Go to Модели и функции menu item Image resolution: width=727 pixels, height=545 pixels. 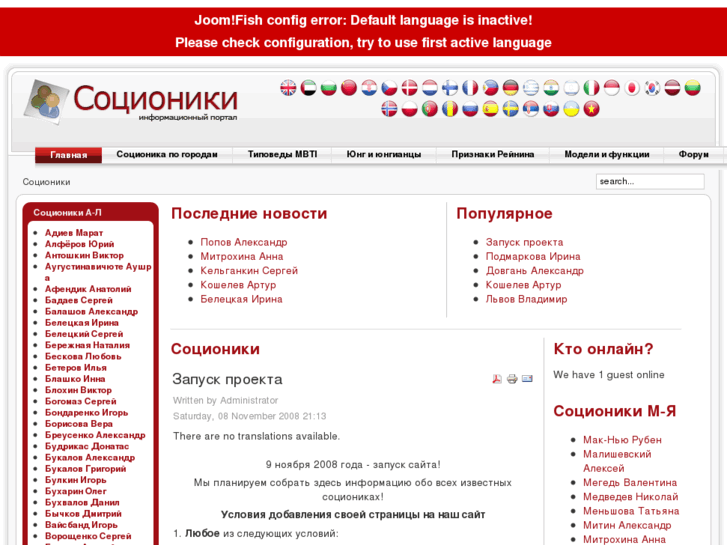point(606,154)
